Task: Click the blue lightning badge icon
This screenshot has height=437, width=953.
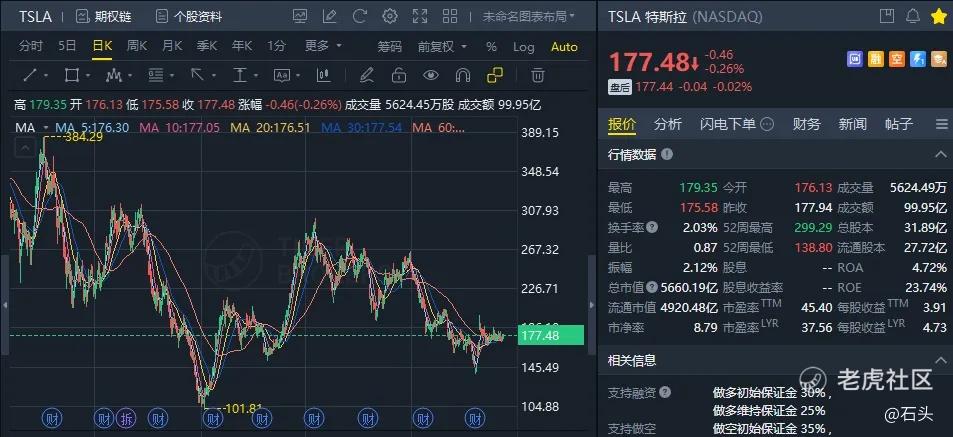Action: tap(917, 59)
